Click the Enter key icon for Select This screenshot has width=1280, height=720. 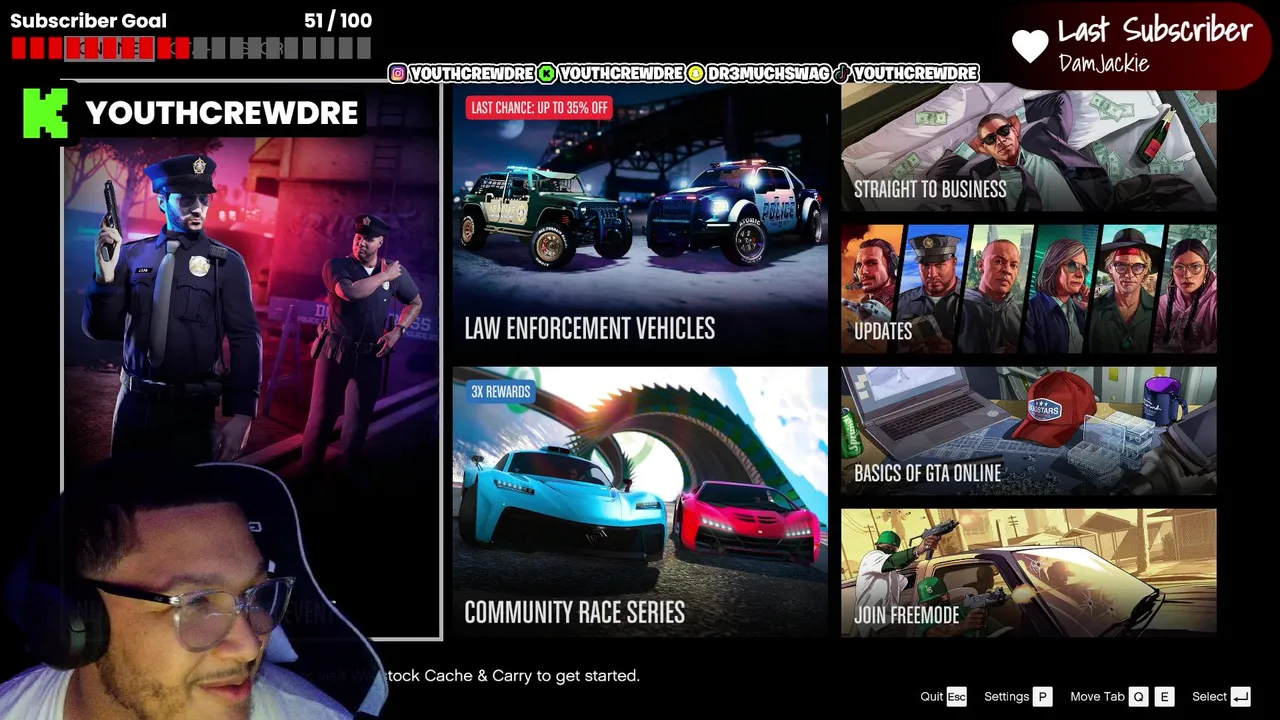(x=1240, y=697)
